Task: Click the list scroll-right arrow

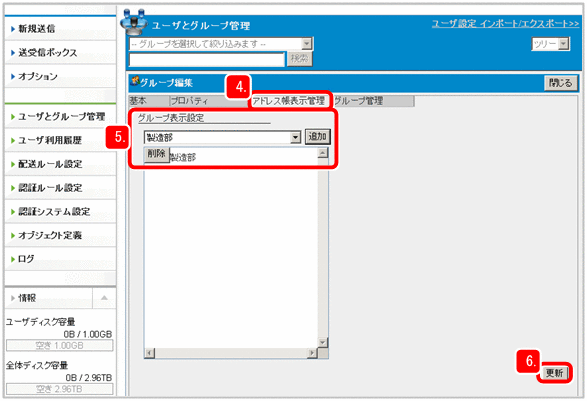Action: pos(312,353)
